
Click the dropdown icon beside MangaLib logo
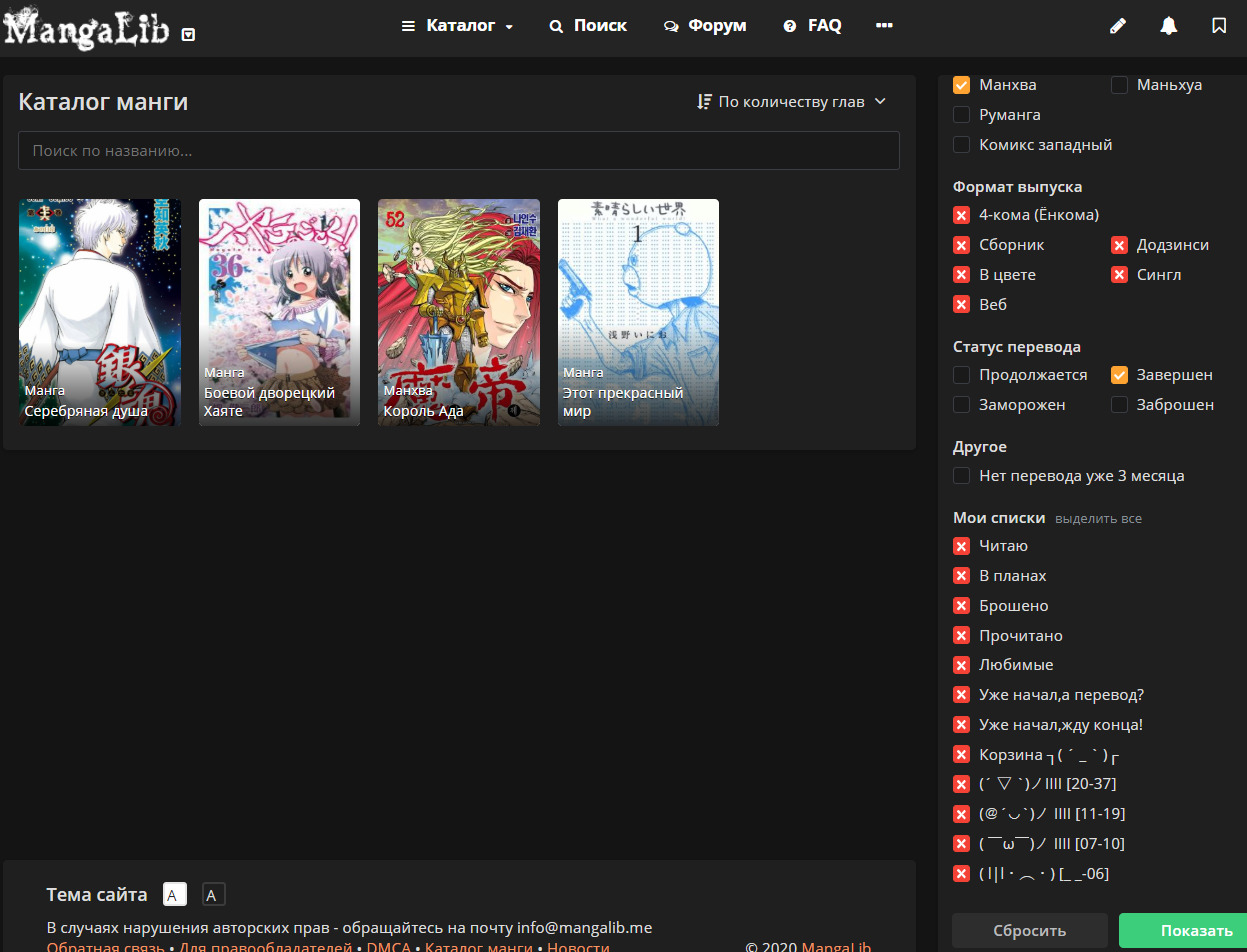coord(188,35)
